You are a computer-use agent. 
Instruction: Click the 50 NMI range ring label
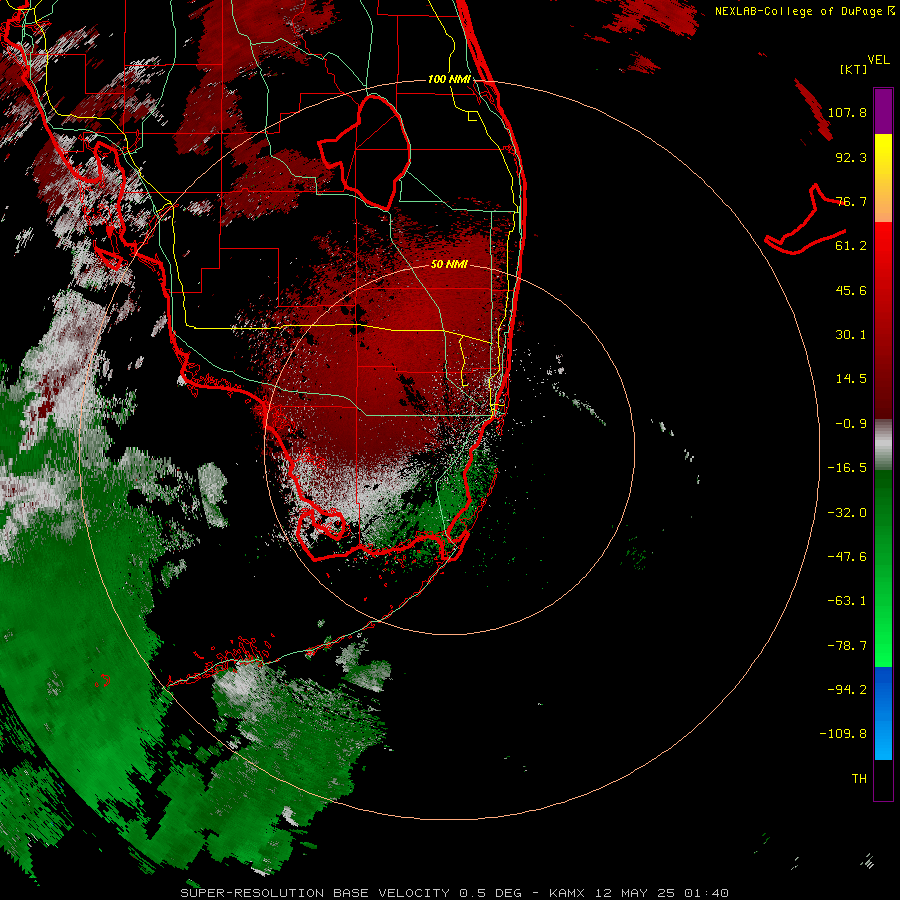point(449,264)
